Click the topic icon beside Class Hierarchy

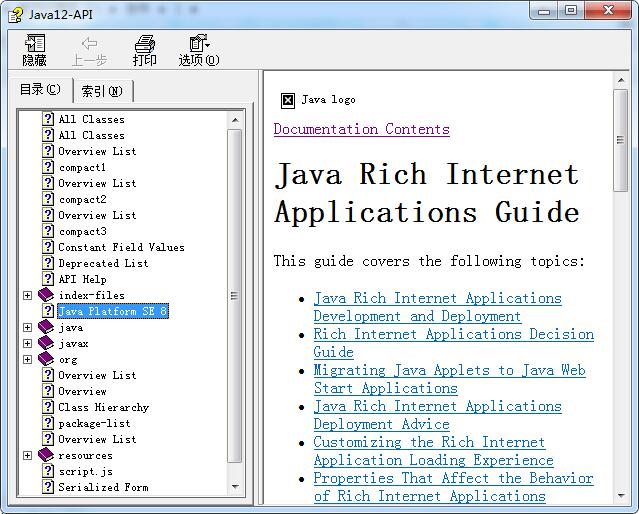(48, 407)
